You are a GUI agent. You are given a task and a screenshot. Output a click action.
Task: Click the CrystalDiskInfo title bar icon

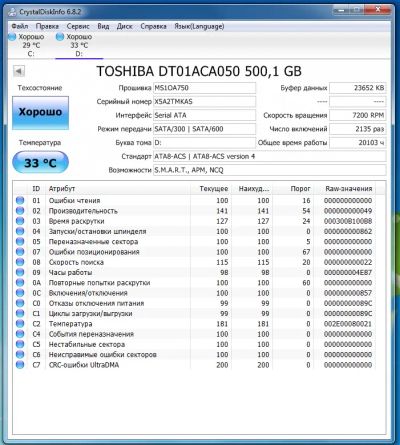[x=12, y=12]
